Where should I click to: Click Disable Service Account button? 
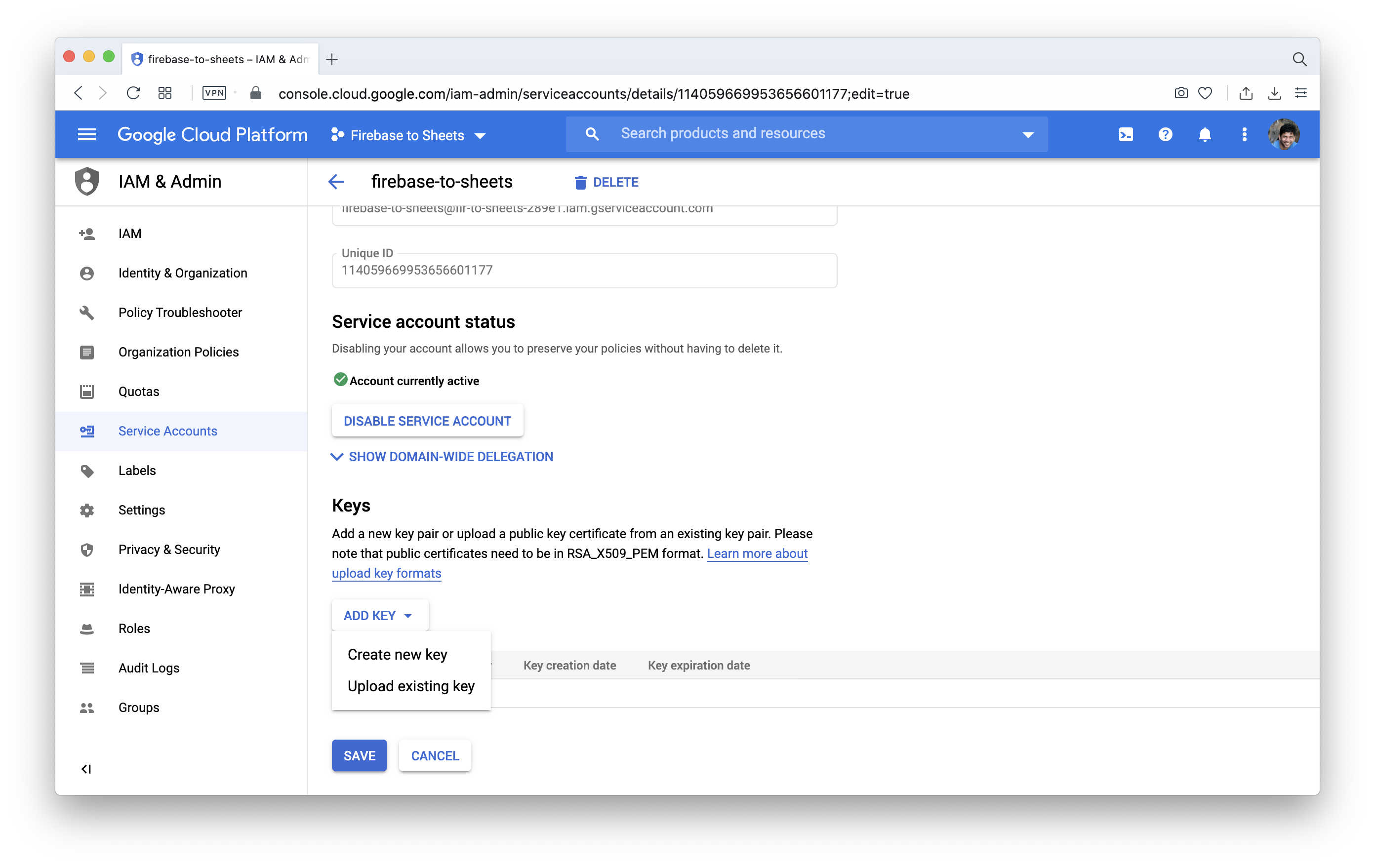[427, 421]
